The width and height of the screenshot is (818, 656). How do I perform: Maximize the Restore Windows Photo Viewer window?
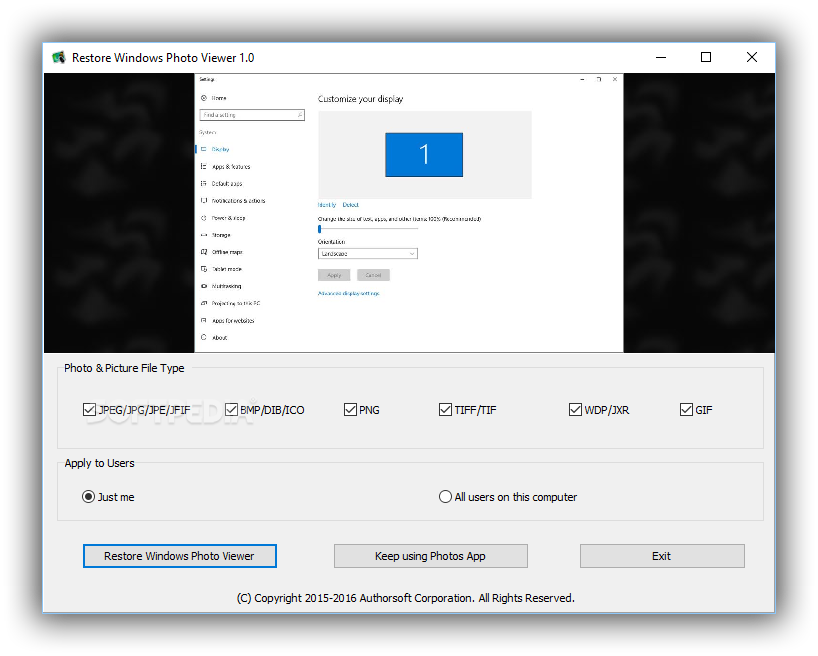pos(706,57)
